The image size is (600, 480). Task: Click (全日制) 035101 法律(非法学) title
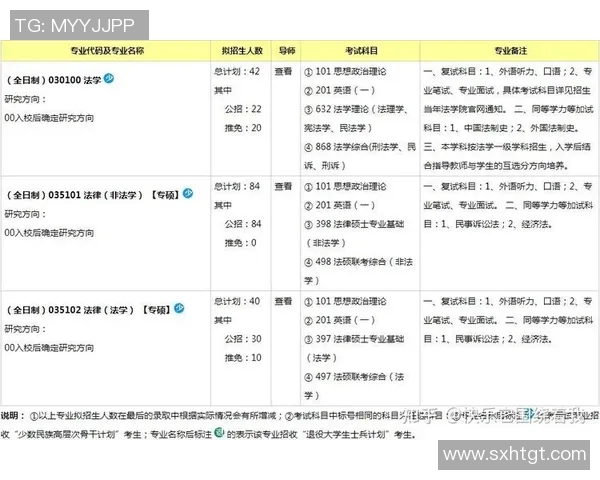93,195
